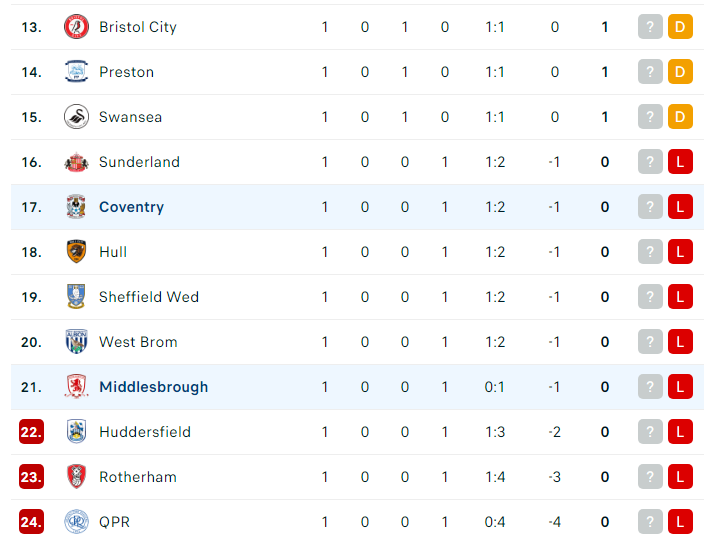This screenshot has height=543, width=704.
Task: Click the Sheffield Wed owl crest
Action: 76,296
